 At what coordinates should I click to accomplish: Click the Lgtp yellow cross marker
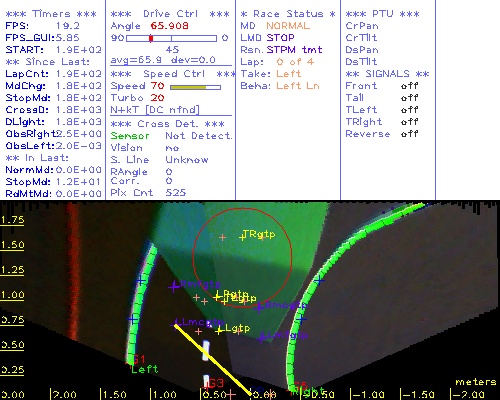click(x=219, y=331)
